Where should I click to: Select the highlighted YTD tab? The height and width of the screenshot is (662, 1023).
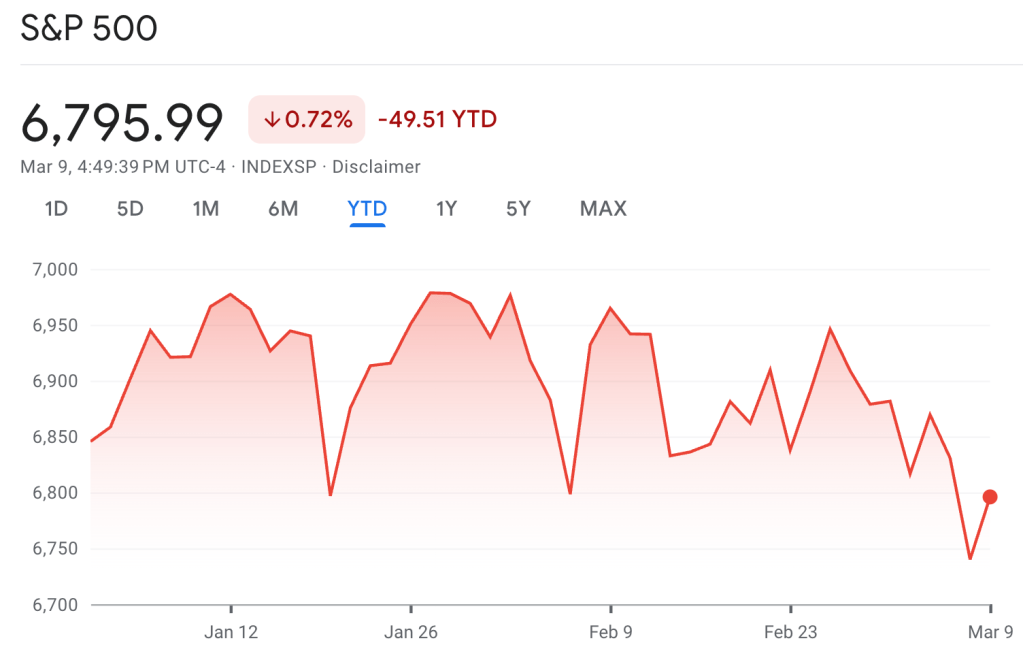click(367, 209)
